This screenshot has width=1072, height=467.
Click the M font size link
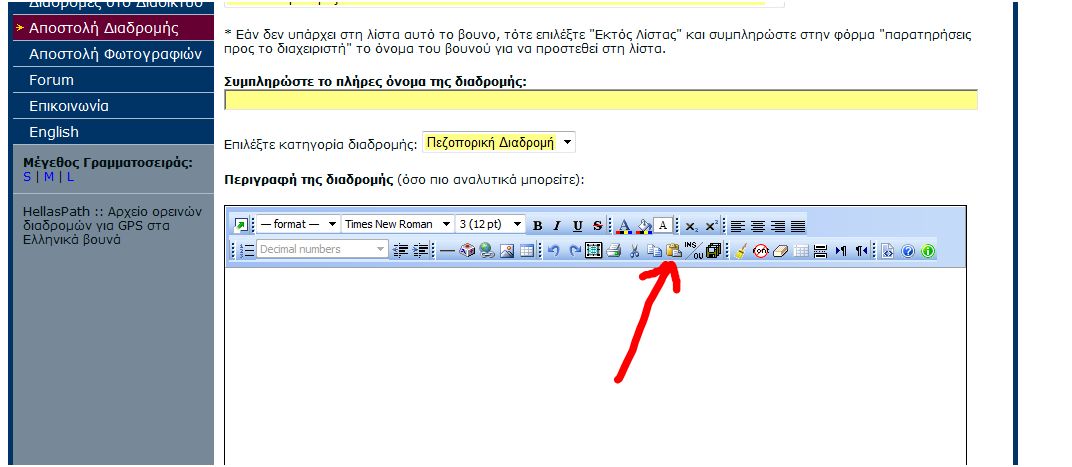[48, 177]
